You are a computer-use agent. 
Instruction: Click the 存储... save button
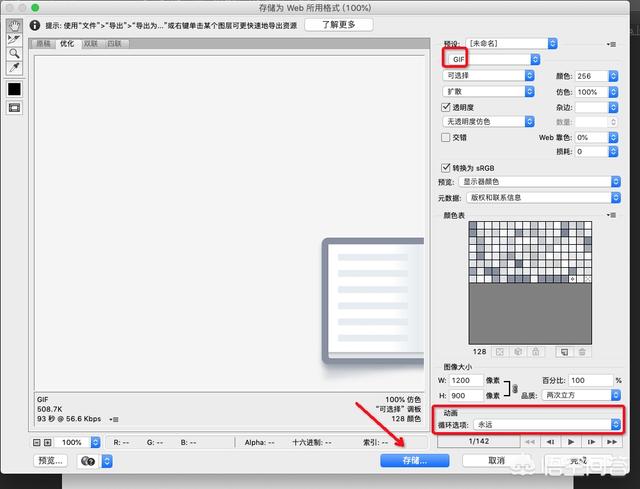415,461
